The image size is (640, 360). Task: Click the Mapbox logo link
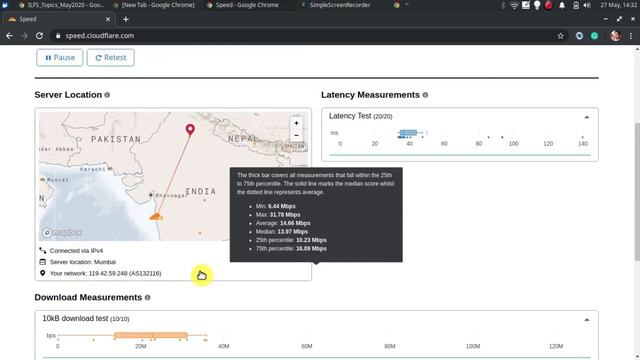tap(62, 233)
